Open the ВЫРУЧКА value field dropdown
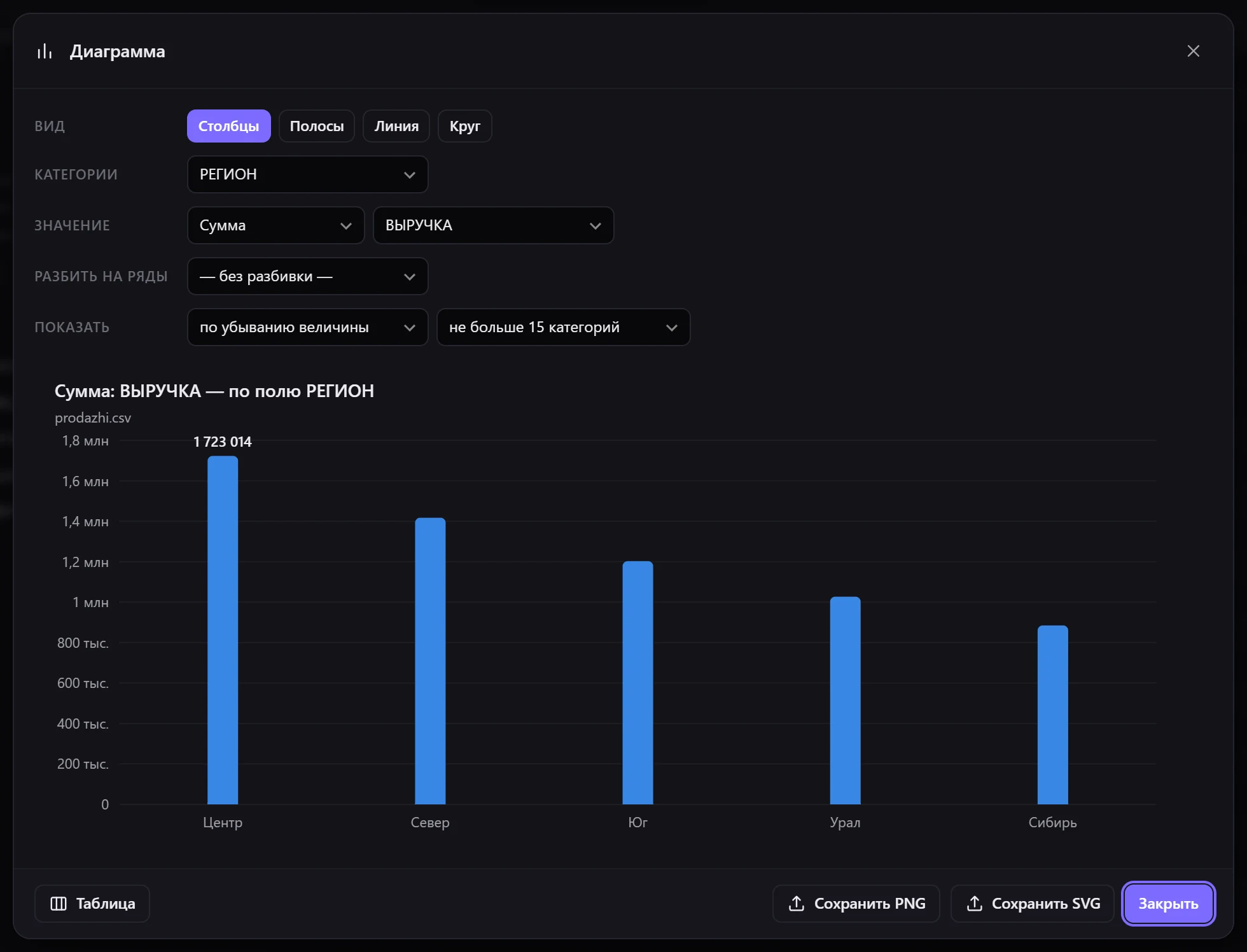 click(493, 225)
